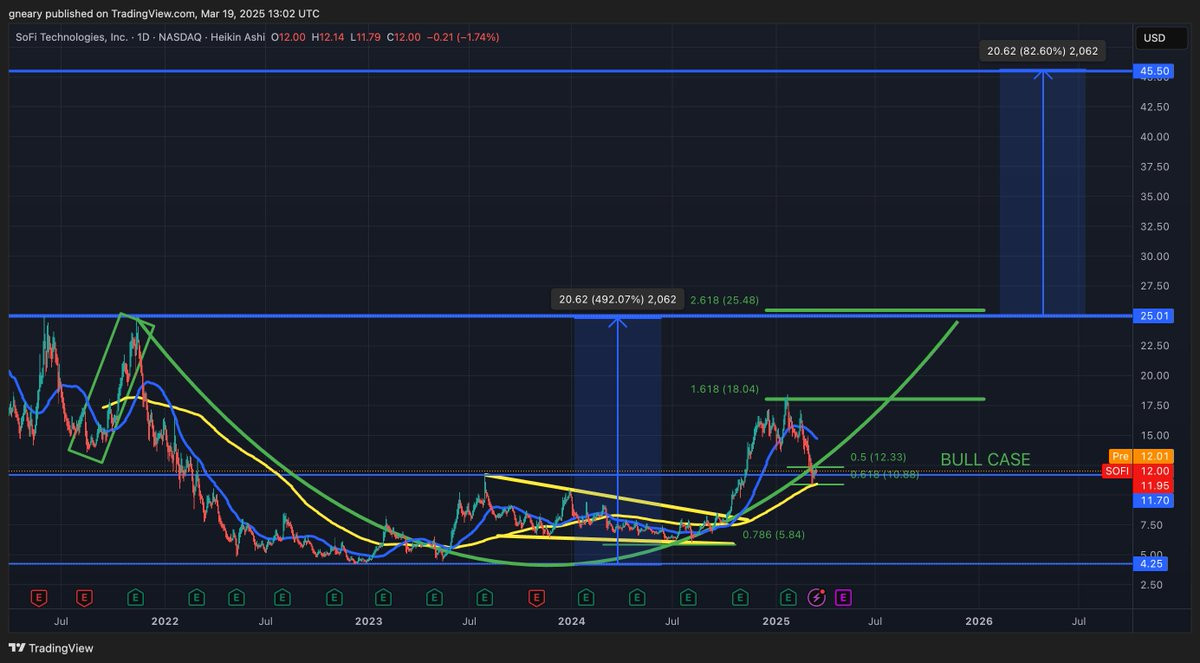Open the last green earnings marker before the 2022 label
Viewport: 1200px width, 663px height.
point(135,597)
